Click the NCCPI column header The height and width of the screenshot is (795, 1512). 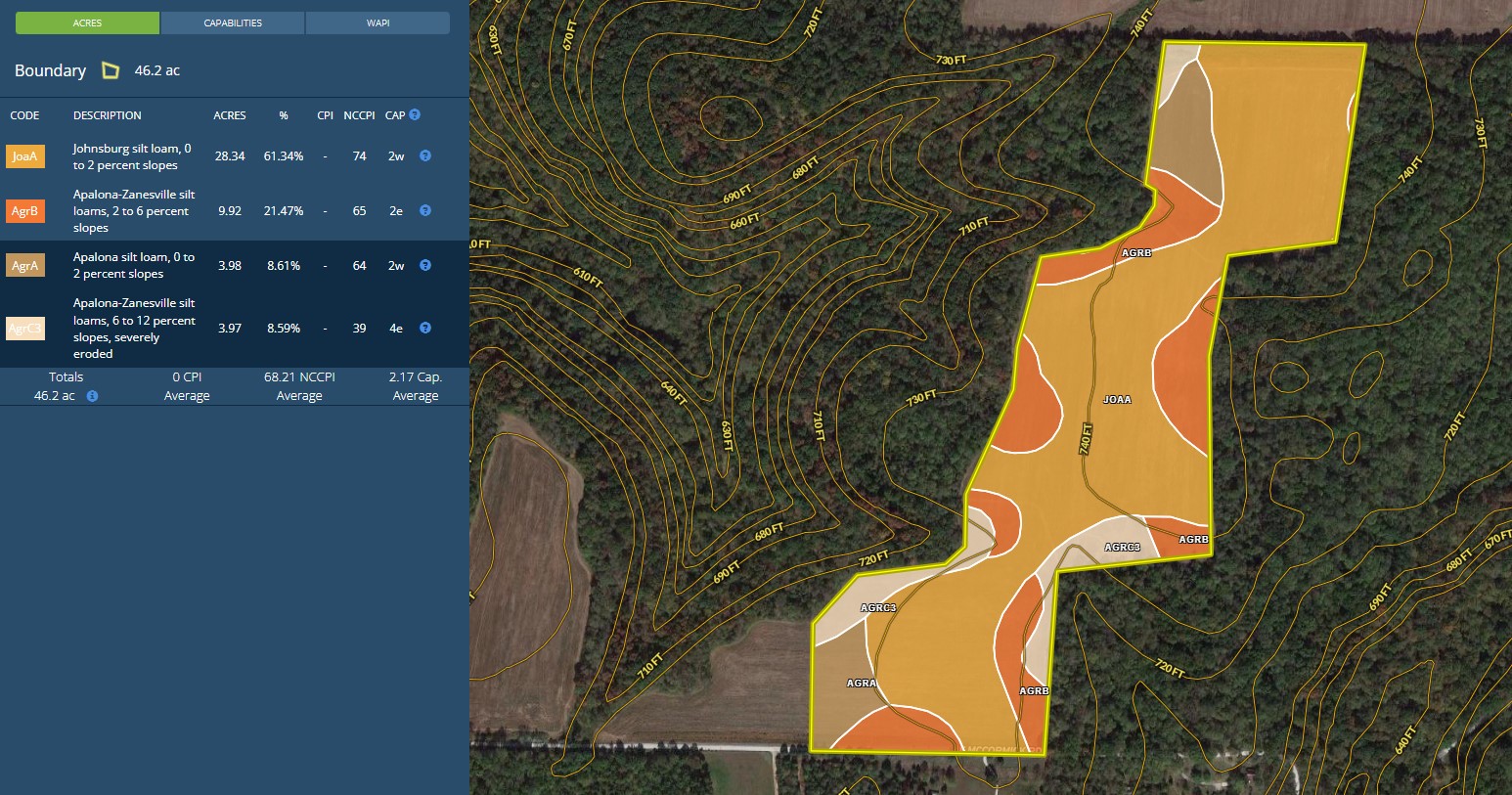tap(359, 115)
